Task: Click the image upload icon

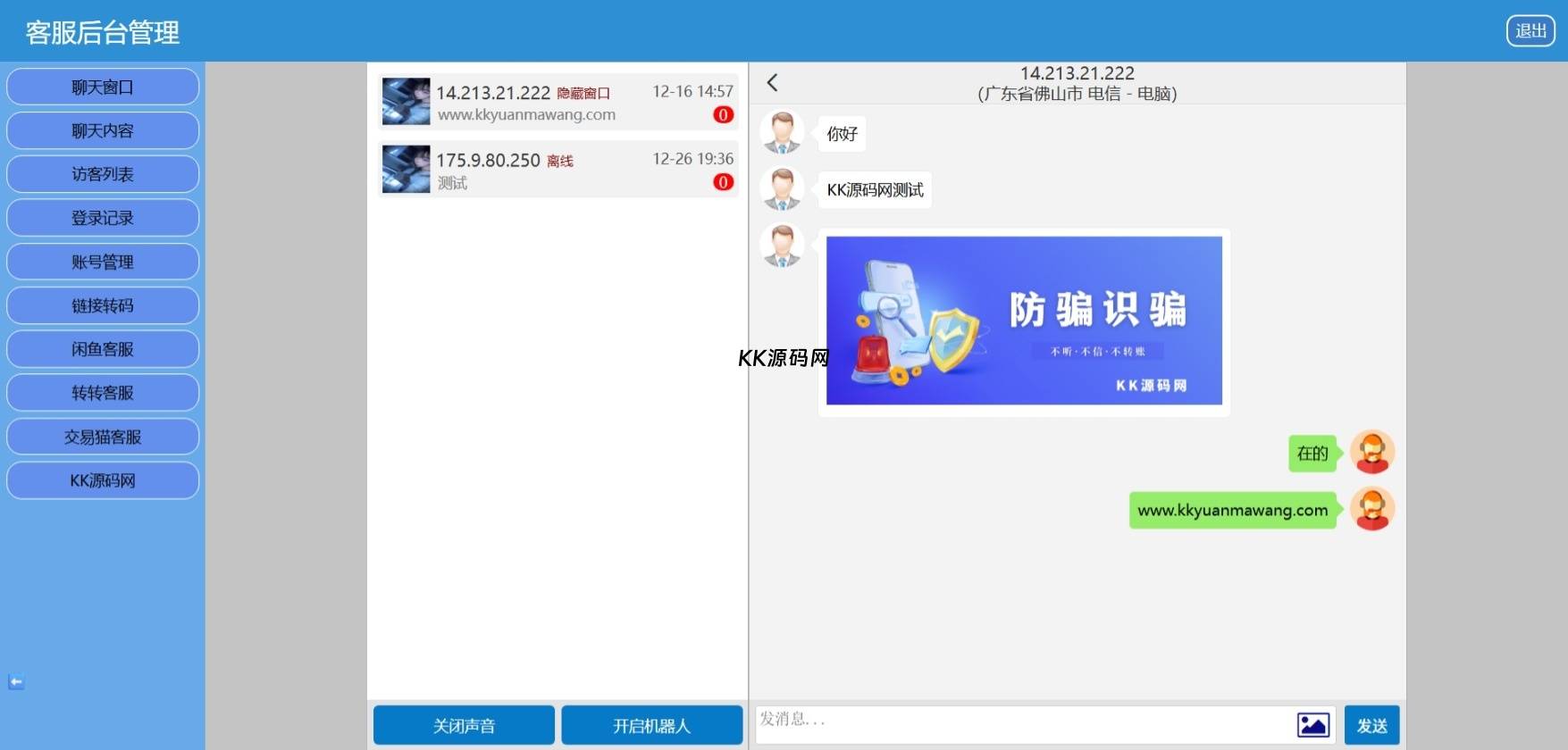Action: [x=1312, y=725]
